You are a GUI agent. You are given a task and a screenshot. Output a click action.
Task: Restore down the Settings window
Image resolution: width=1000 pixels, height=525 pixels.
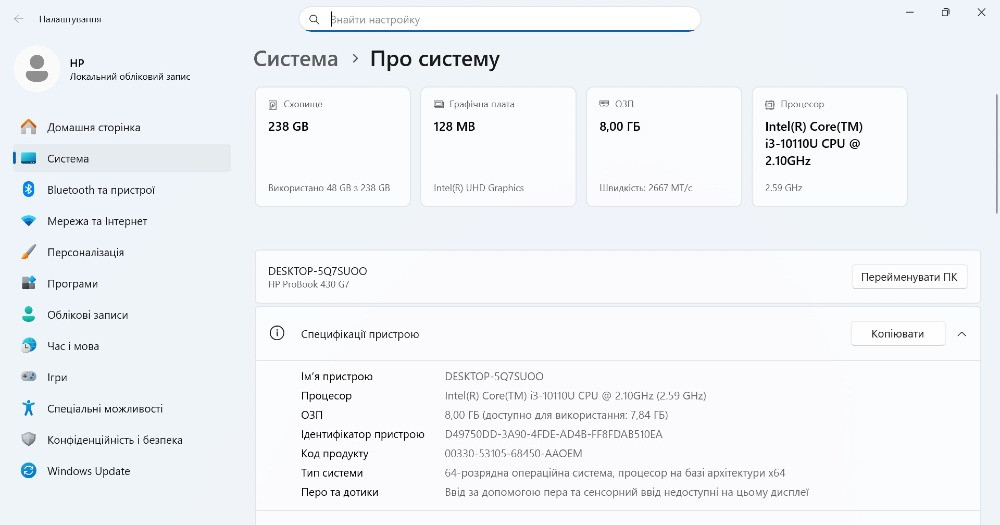pyautogui.click(x=946, y=12)
